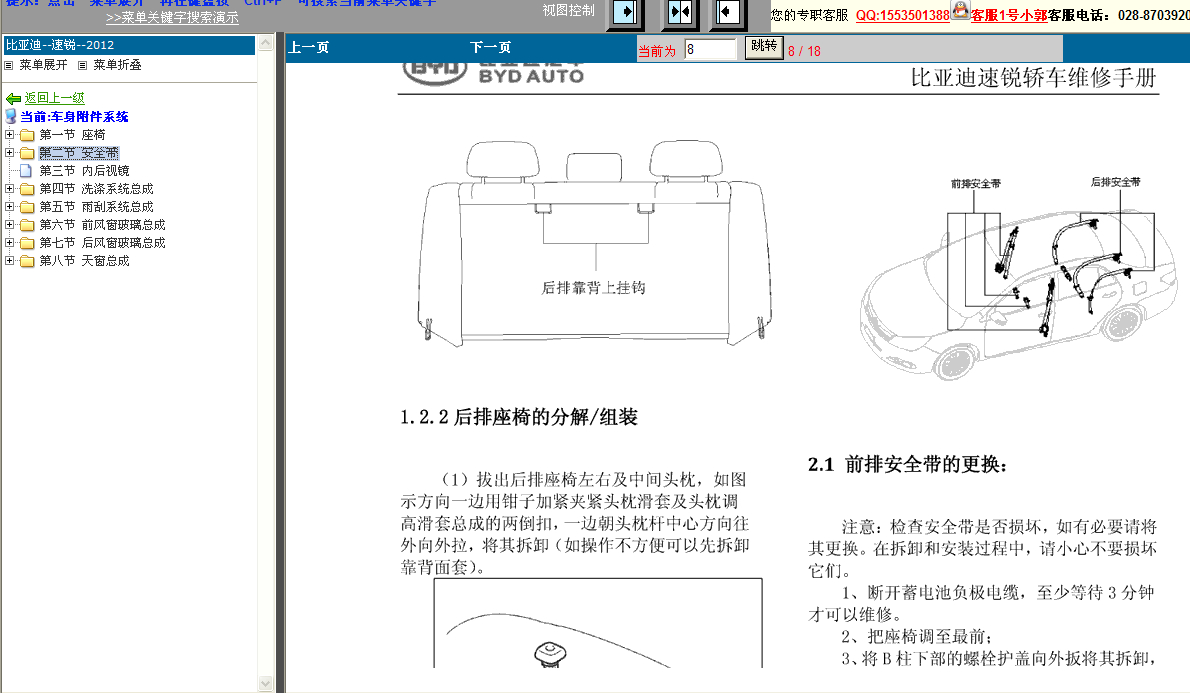Click the 前排安全带 diagram label

975,184
